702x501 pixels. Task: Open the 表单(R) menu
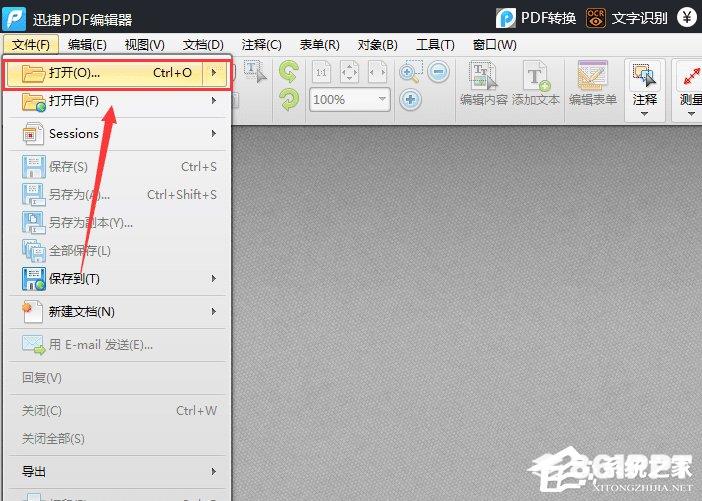coord(320,44)
